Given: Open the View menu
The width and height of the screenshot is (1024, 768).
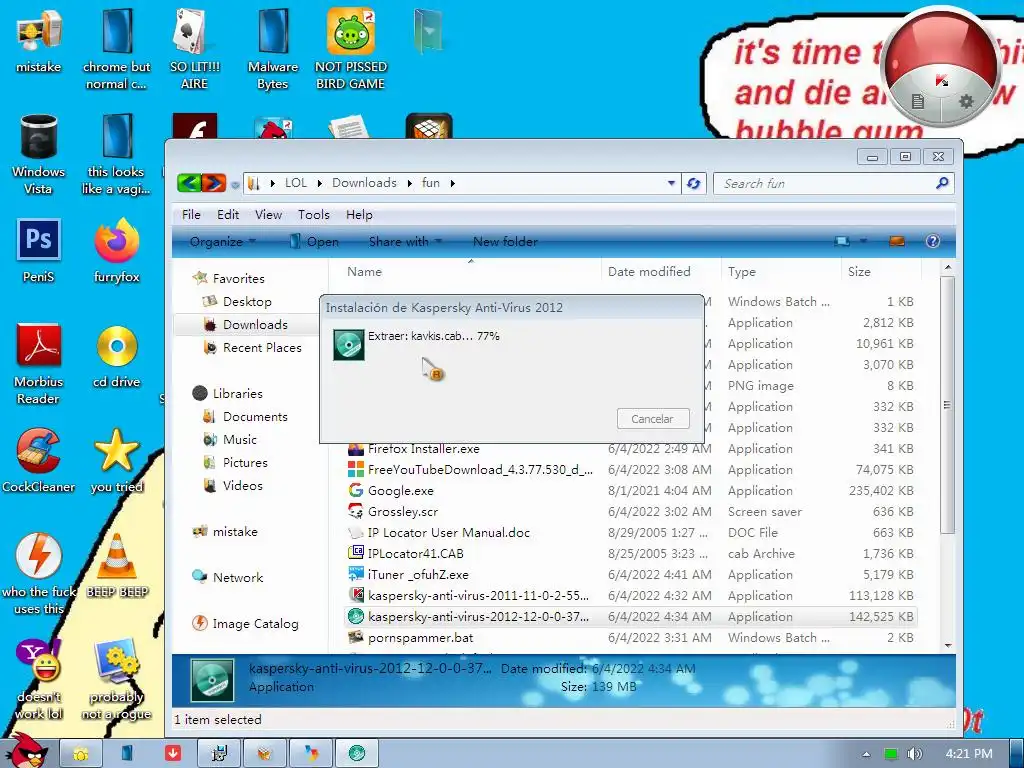Looking at the screenshot, I should pos(268,215).
